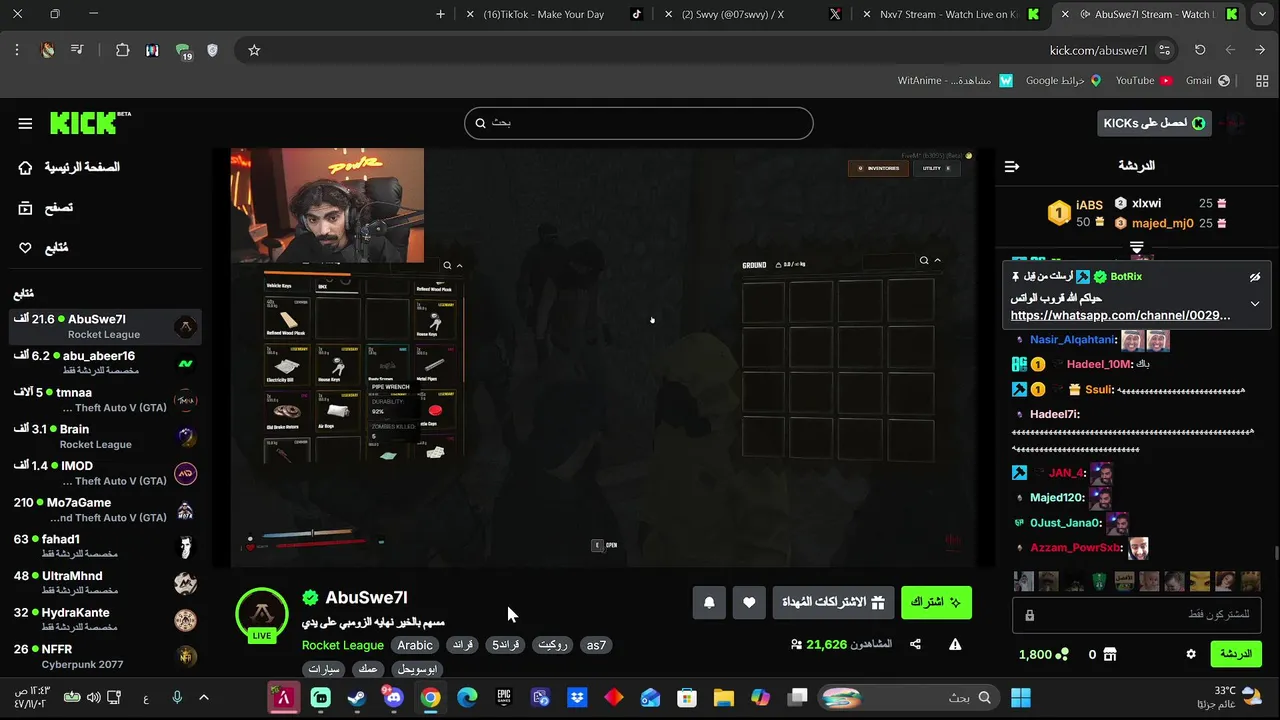Screen dimensions: 1280x720
Task: Open Discord from the taskbar
Action: tap(393, 698)
